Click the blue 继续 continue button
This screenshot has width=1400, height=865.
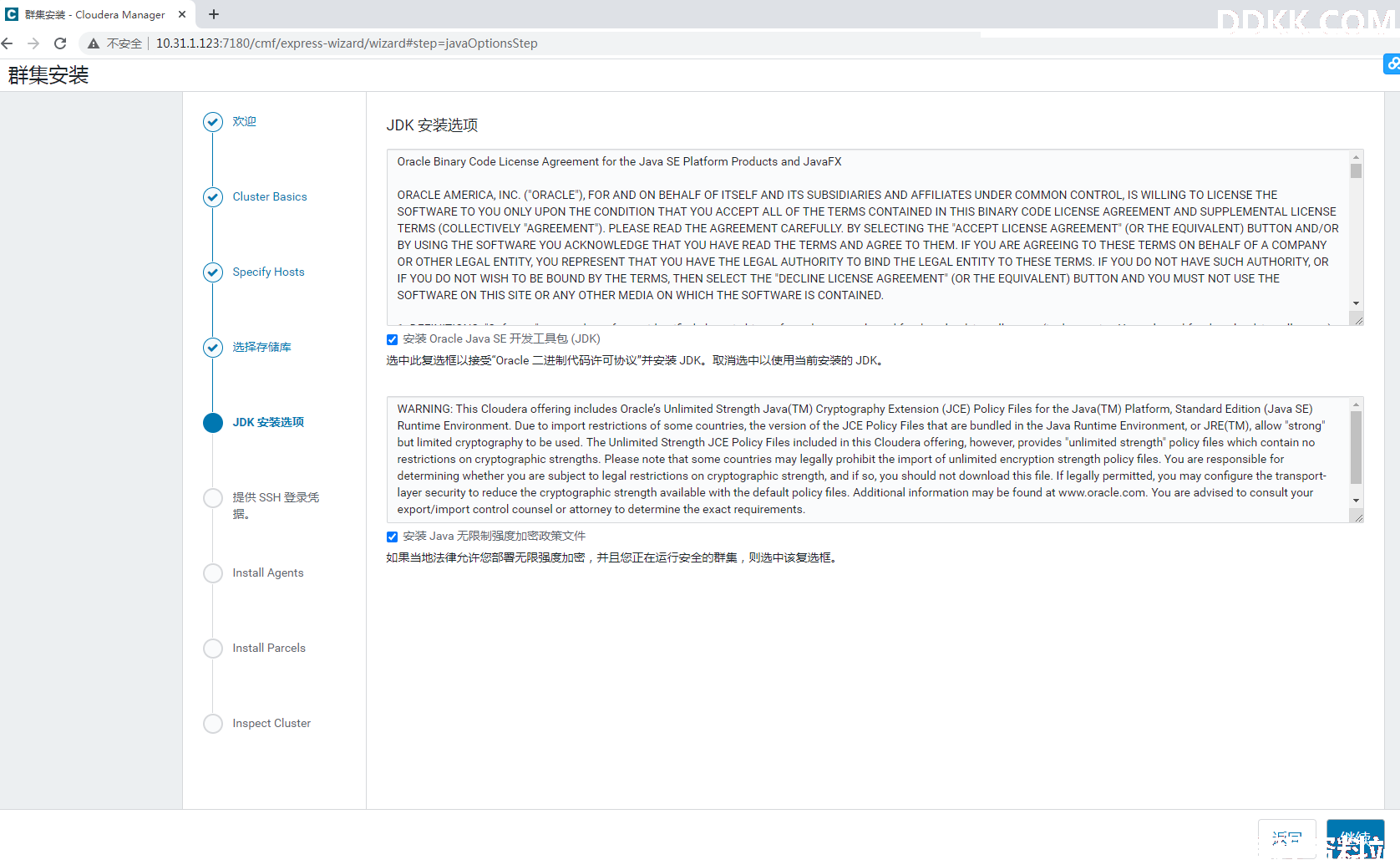[1355, 839]
